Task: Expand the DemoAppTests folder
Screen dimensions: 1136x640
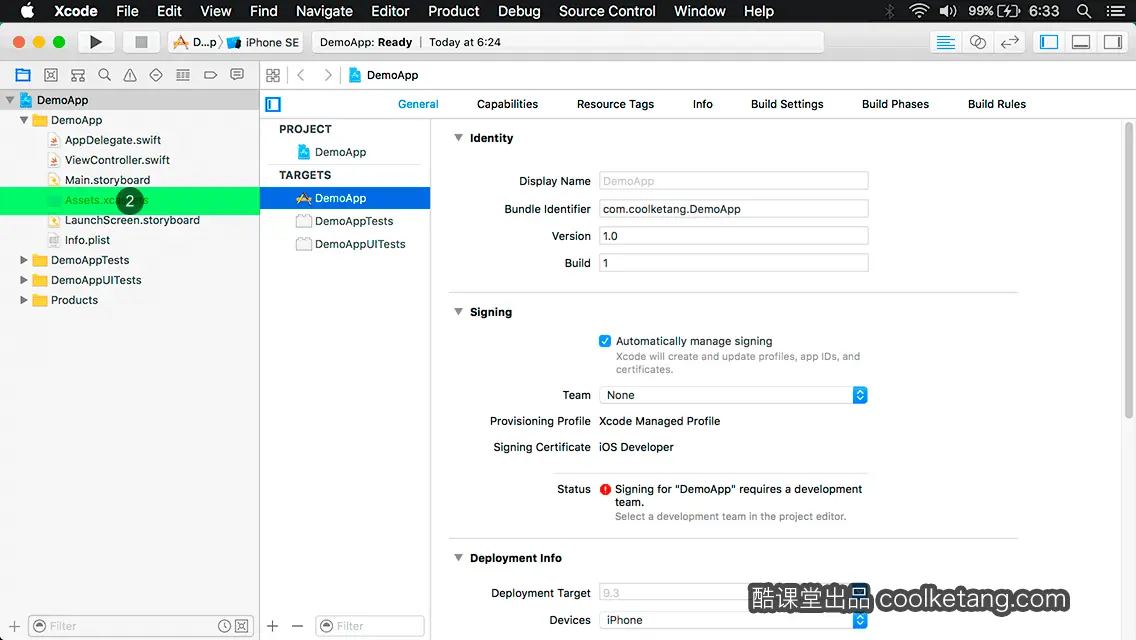Action: click(24, 259)
